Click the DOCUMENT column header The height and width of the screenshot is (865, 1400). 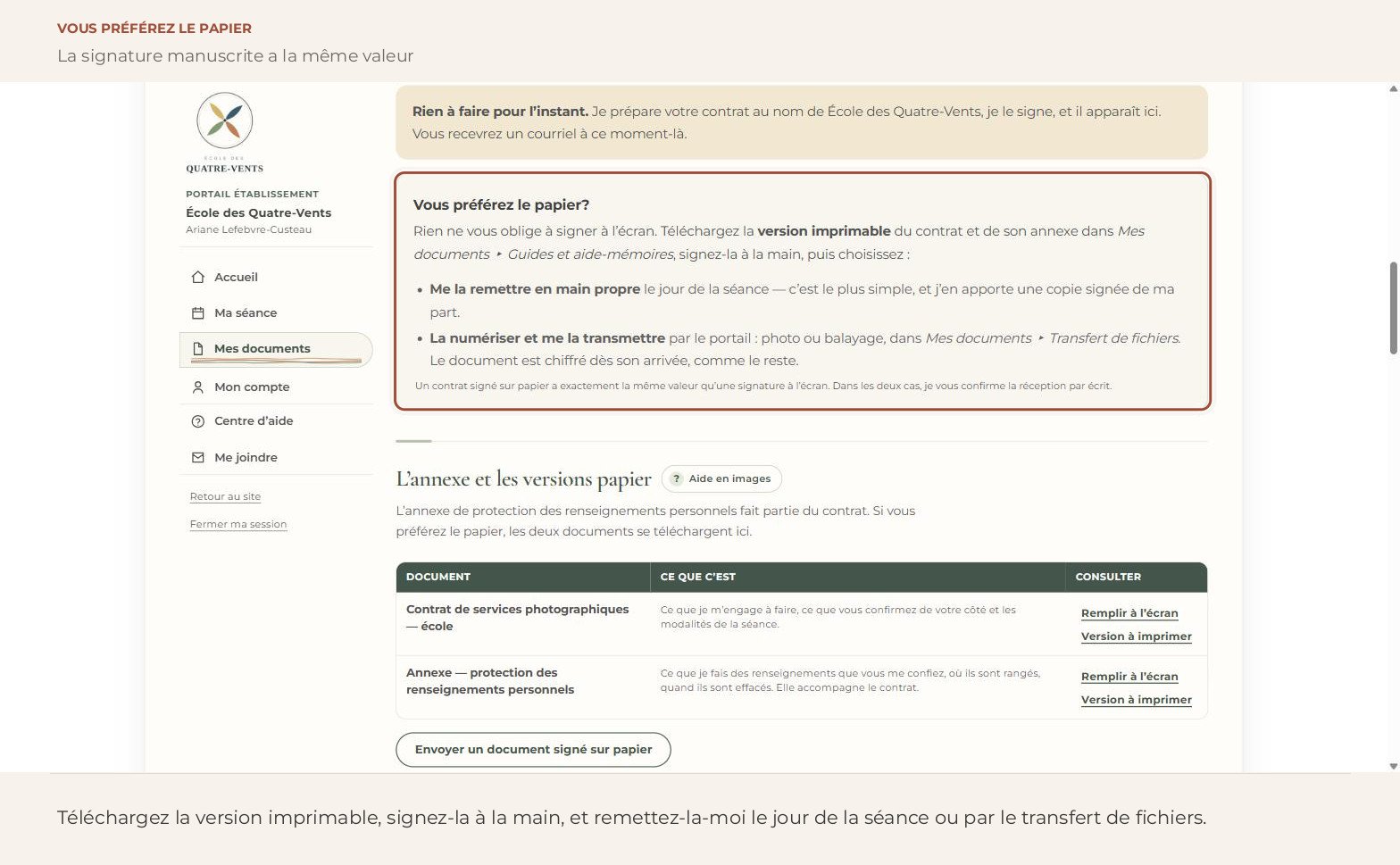[523, 578]
